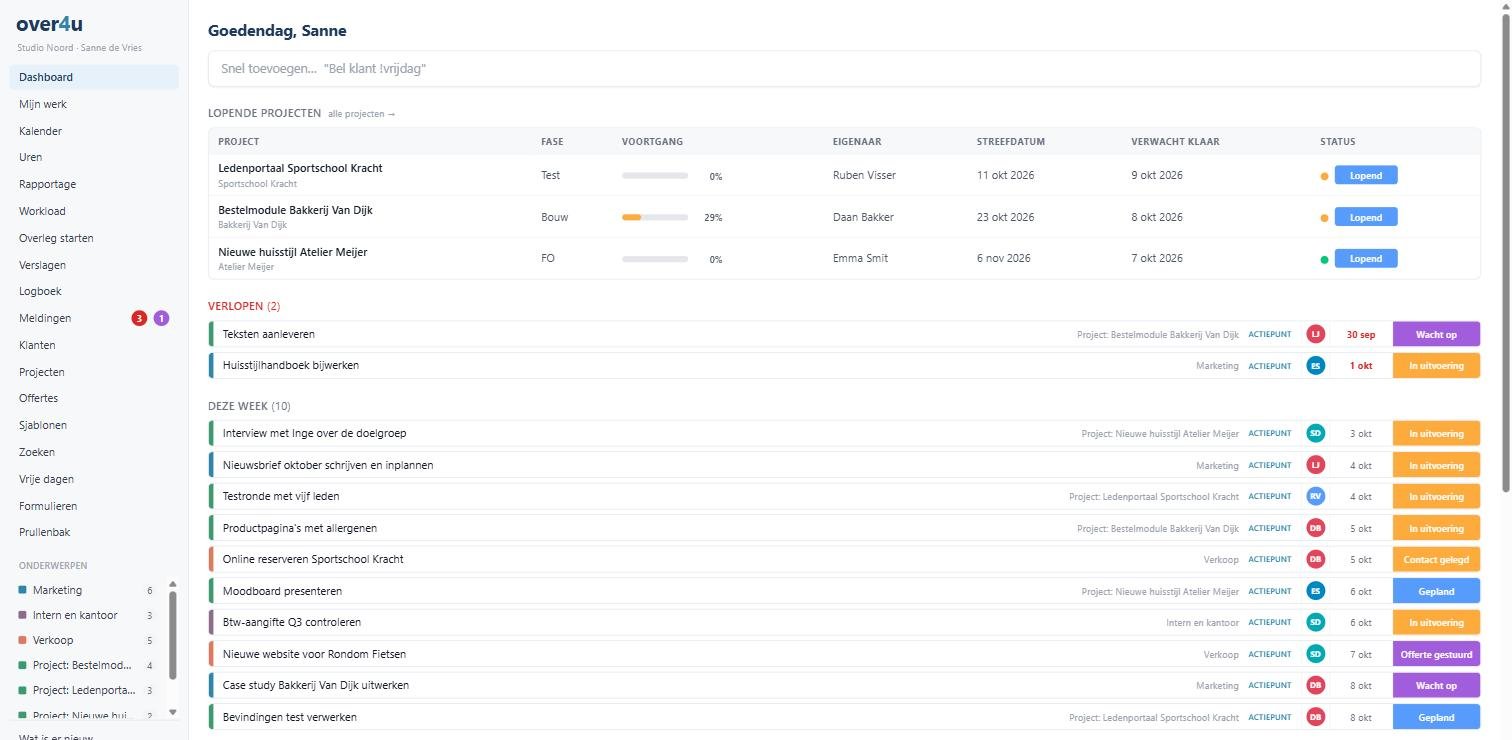Open the Prullenbak page
The height and width of the screenshot is (740, 1512).
coord(94,532)
